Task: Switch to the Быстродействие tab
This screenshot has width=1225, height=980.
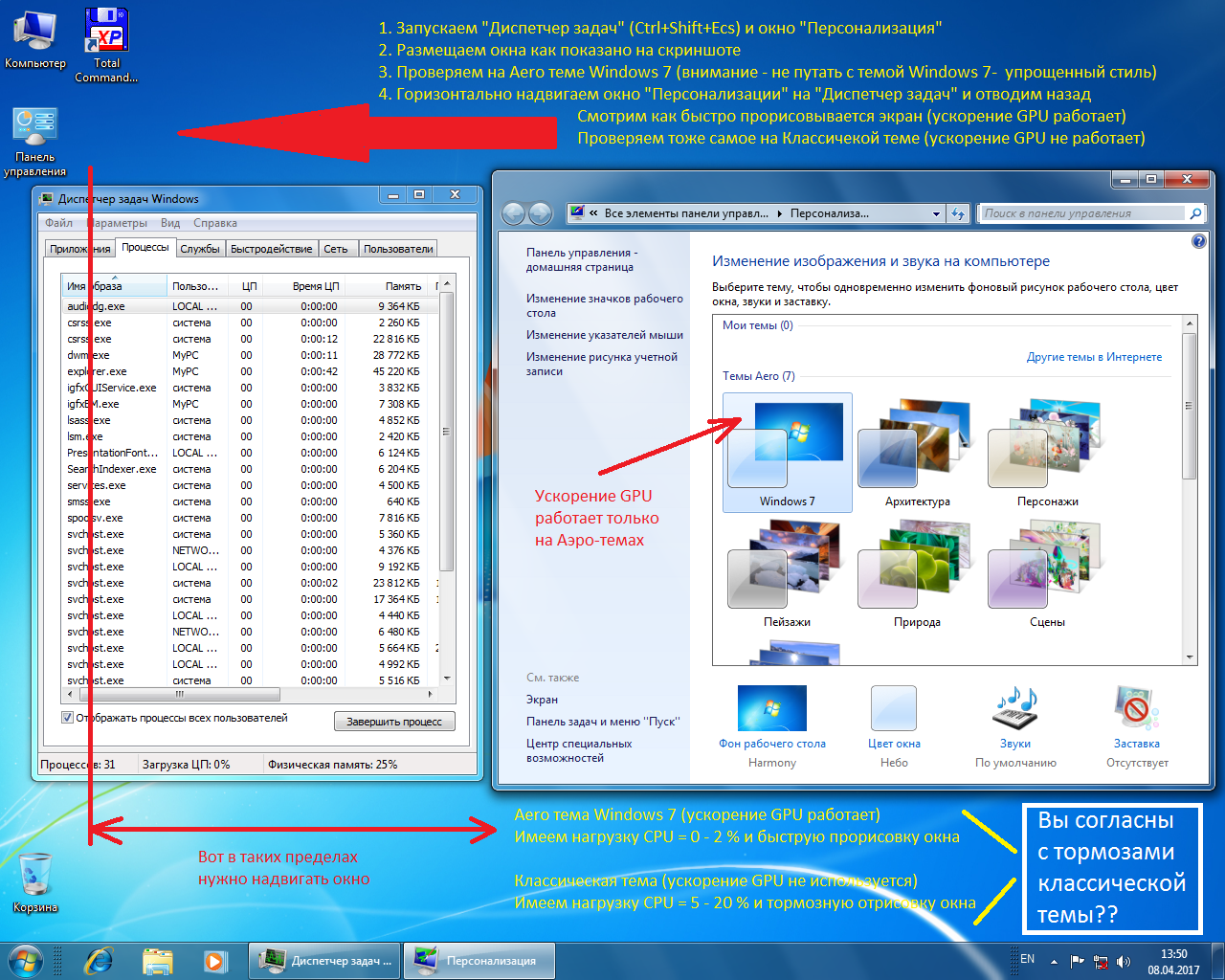Action: [x=271, y=249]
